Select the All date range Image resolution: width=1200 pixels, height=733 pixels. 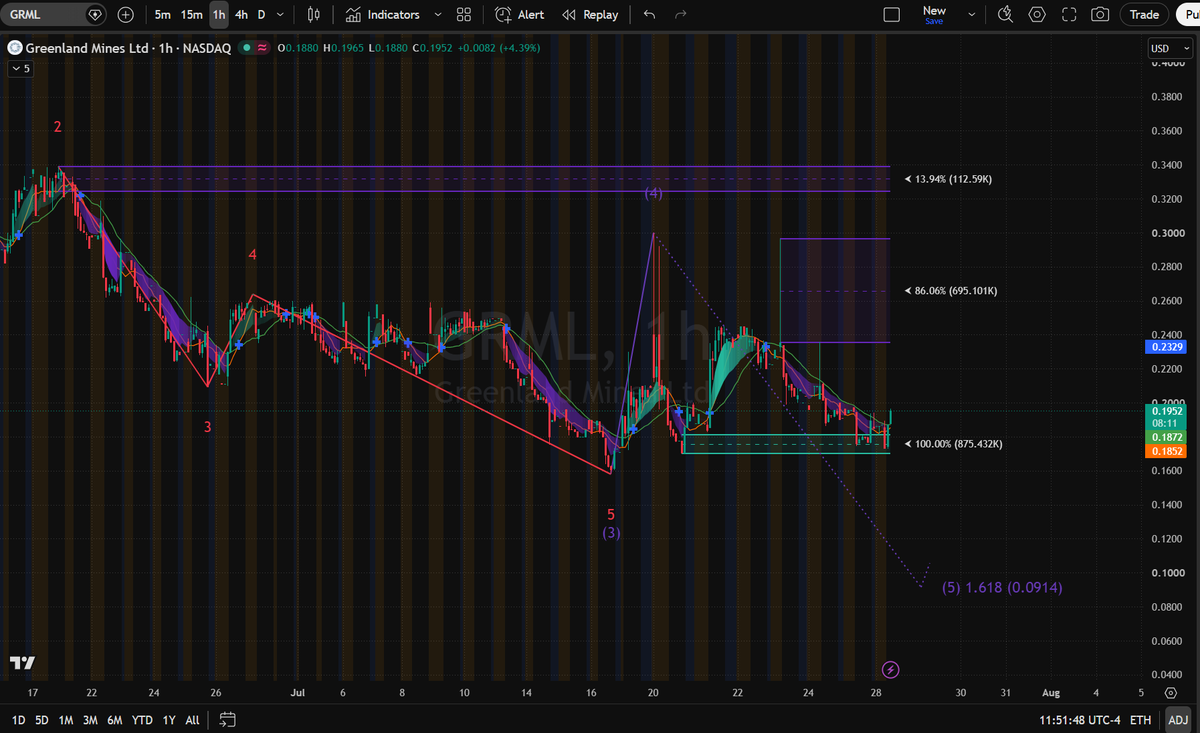[x=192, y=719]
